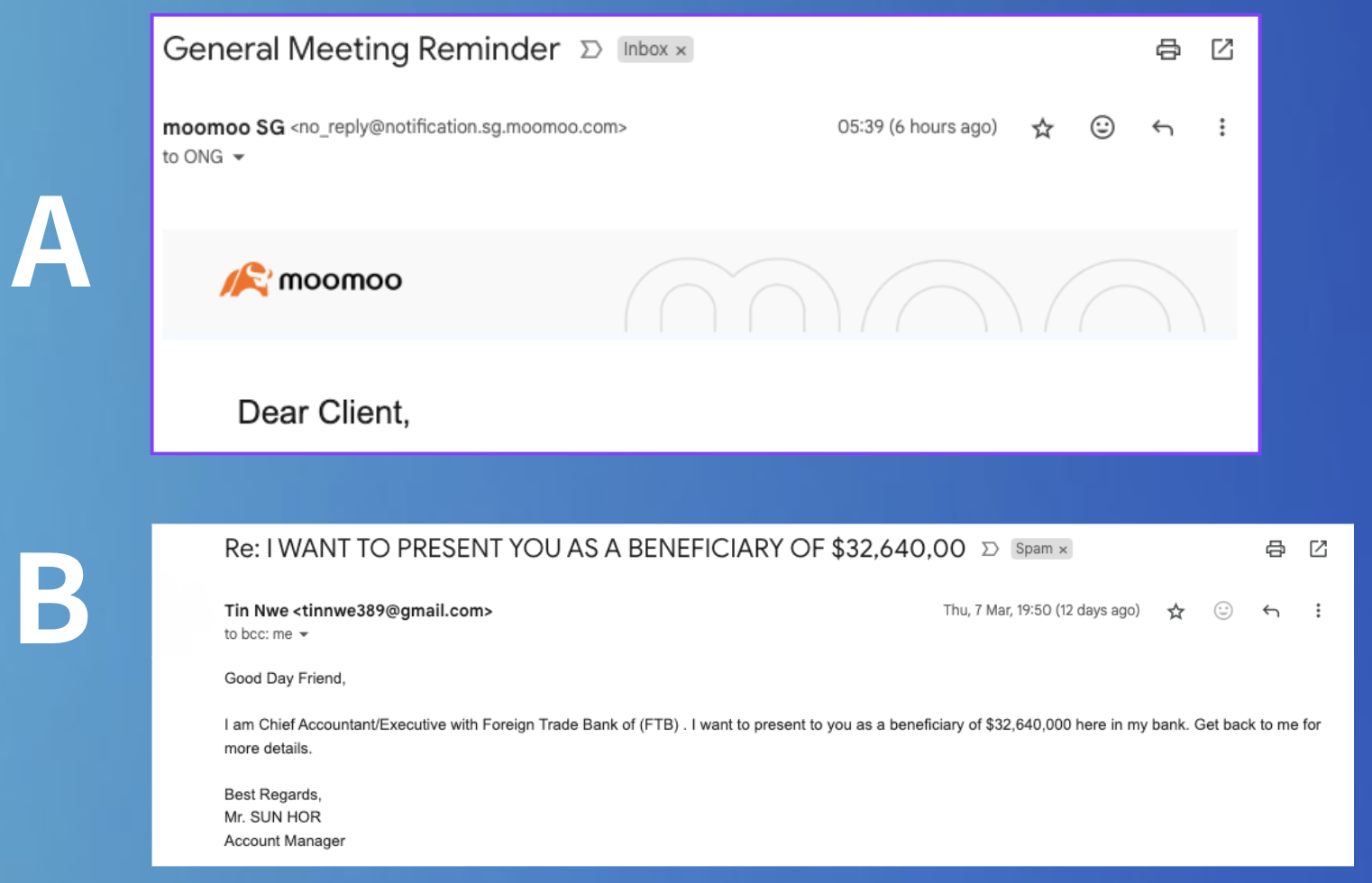Print the General Meeting Reminder email

[1168, 50]
